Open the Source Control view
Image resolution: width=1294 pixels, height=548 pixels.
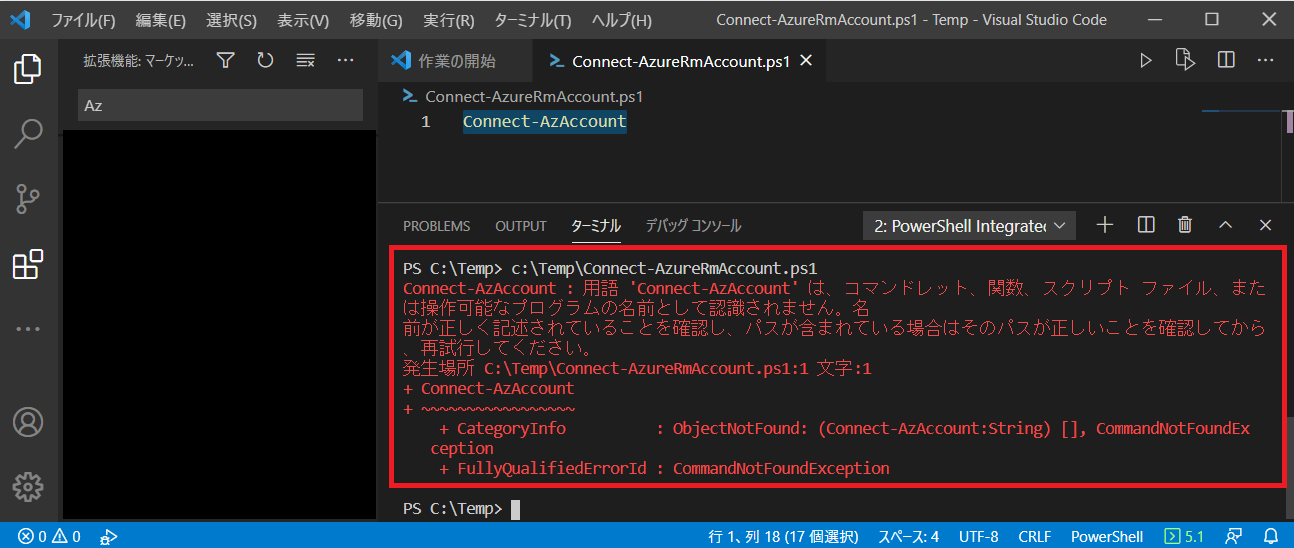28,199
